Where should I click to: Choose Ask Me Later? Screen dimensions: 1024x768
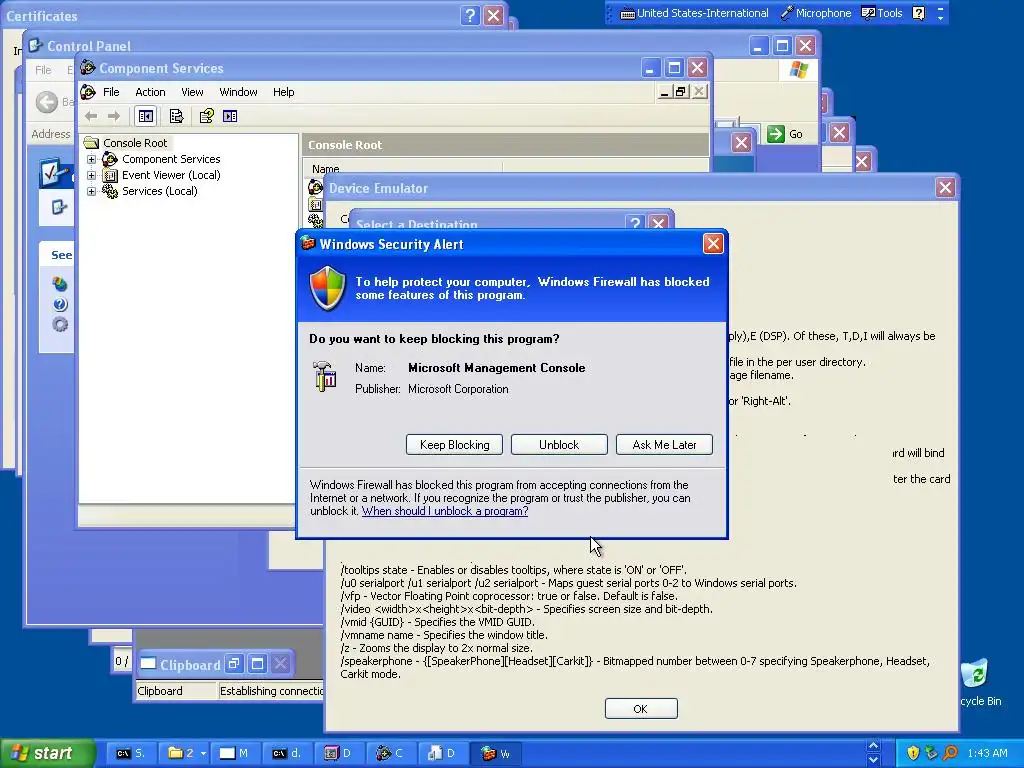pyautogui.click(x=664, y=445)
